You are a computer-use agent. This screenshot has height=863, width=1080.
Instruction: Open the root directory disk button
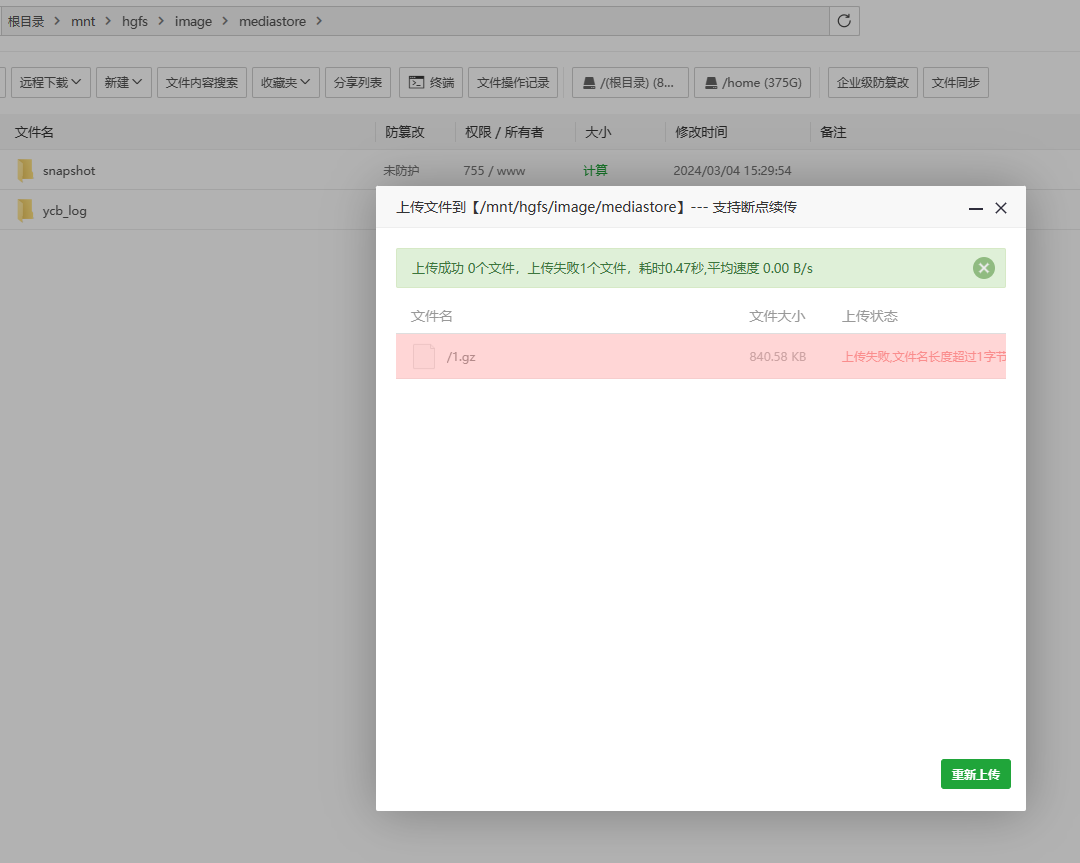point(630,83)
